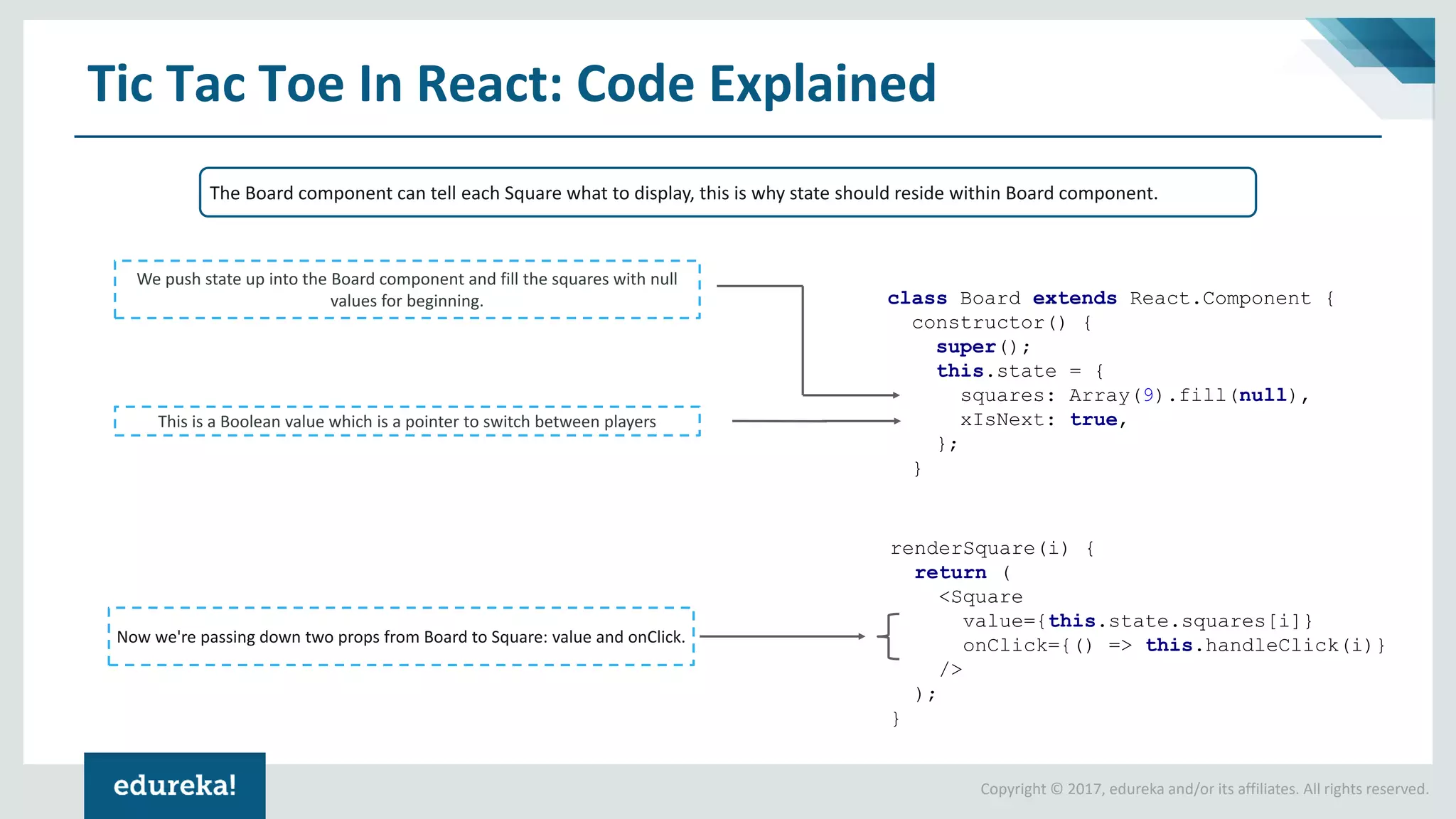The image size is (1456, 819).
Task: Click the 'value={this.state.squares[i]}' line
Action: (1137, 621)
